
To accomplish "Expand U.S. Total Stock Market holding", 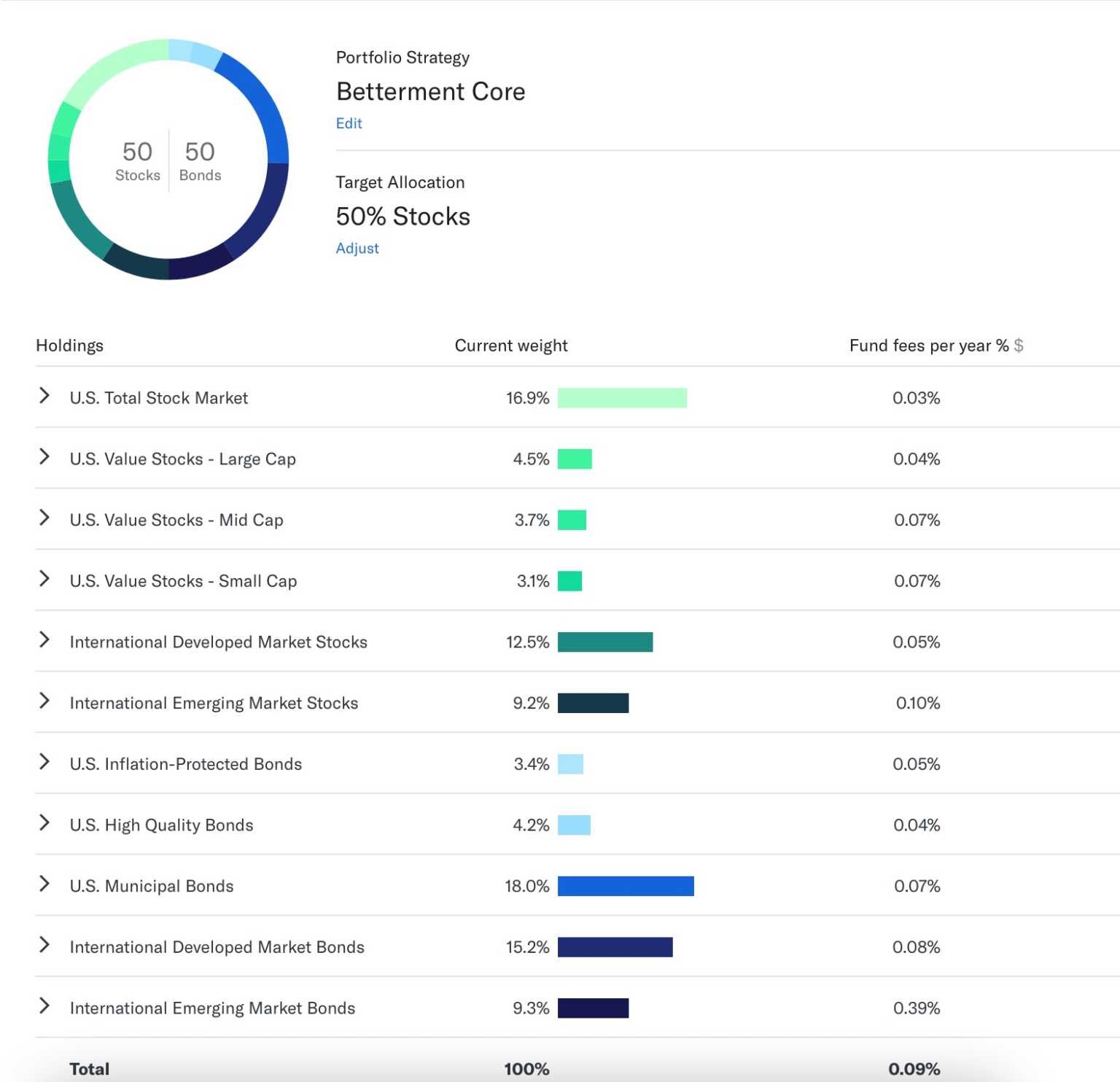I will (44, 396).
